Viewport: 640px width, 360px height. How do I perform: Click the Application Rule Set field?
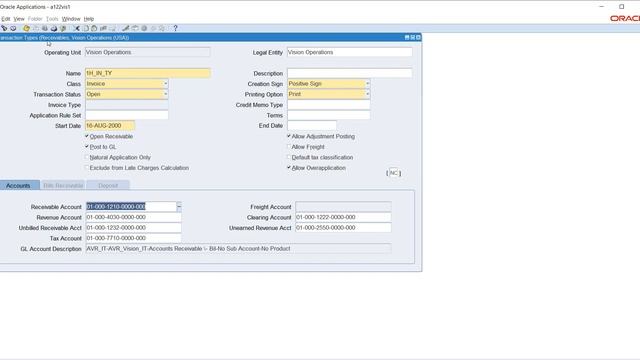[127, 115]
